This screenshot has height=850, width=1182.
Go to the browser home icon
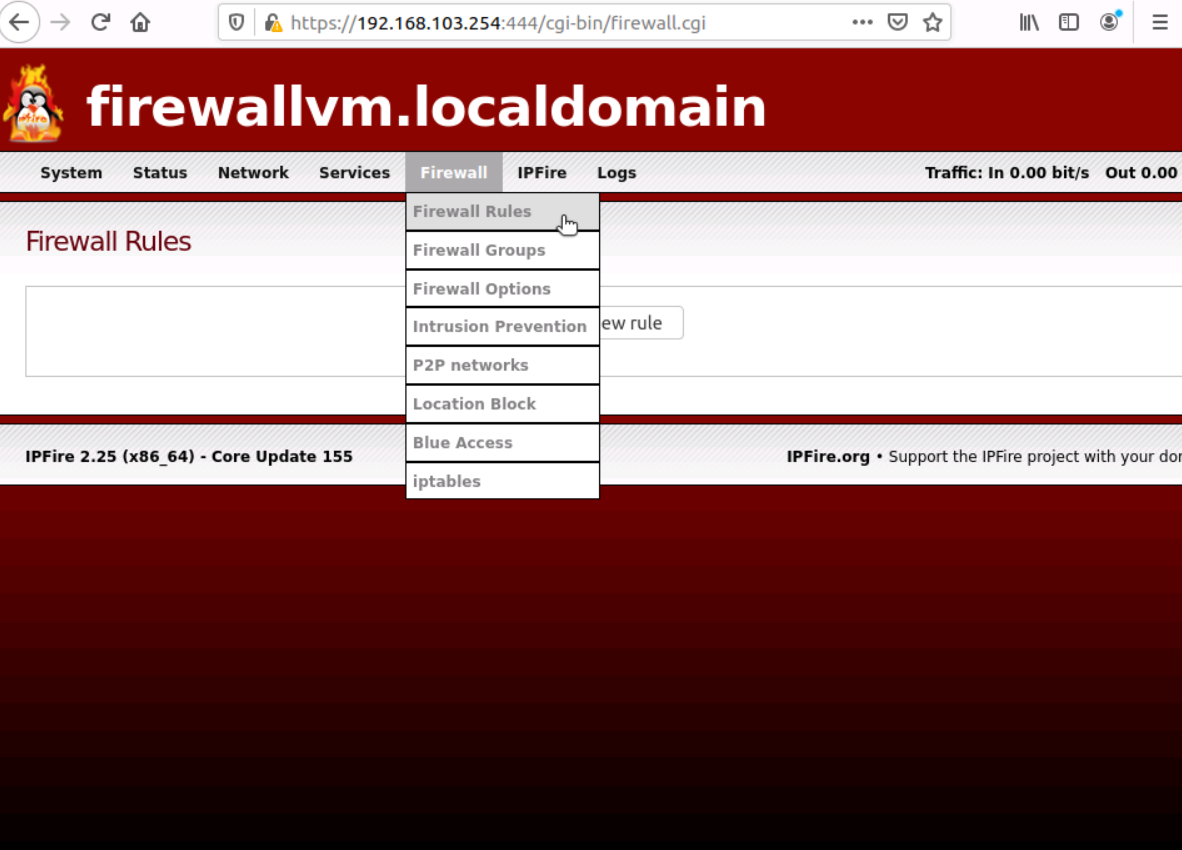(140, 22)
